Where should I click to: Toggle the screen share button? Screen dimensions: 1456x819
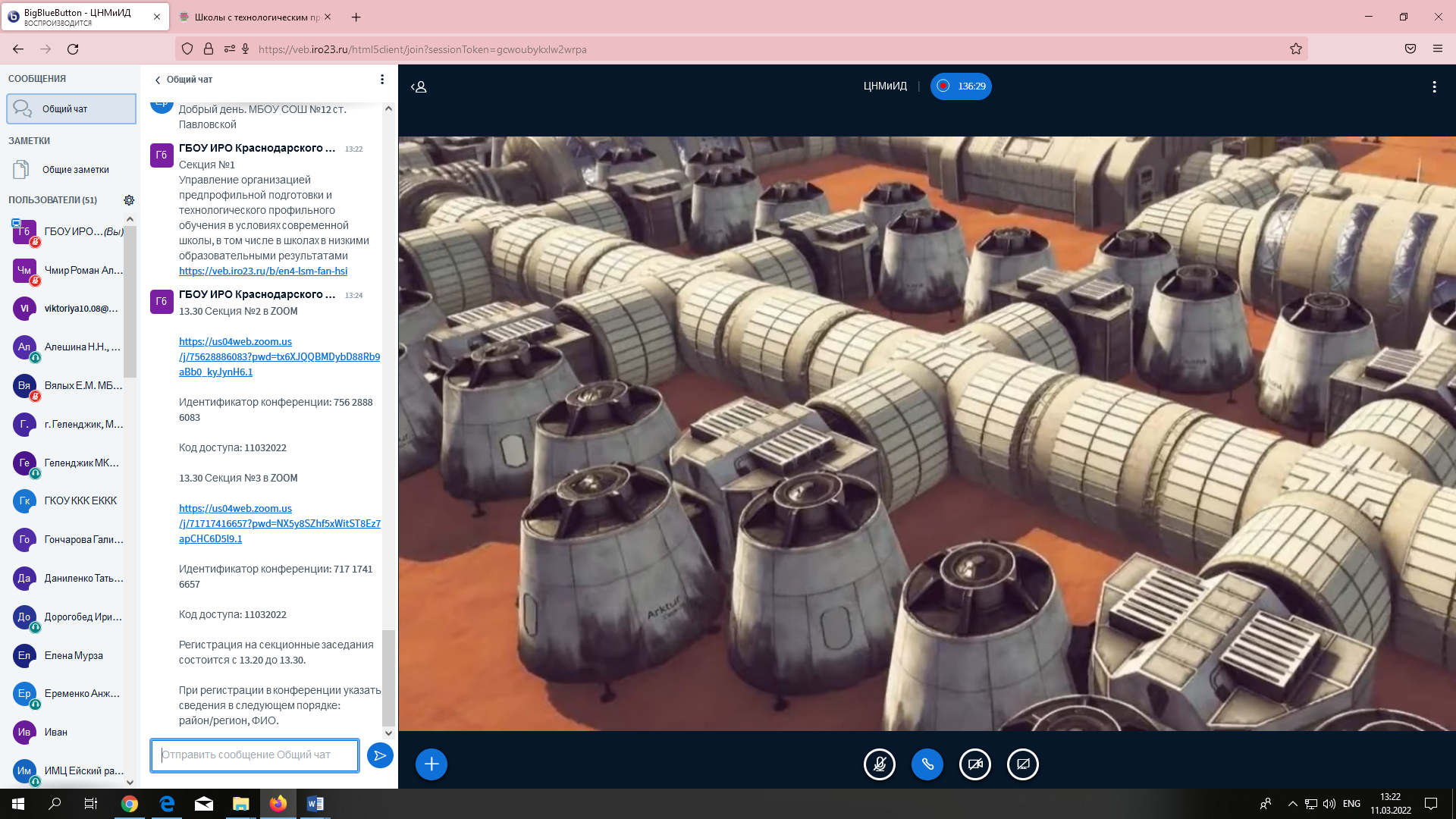(1023, 764)
